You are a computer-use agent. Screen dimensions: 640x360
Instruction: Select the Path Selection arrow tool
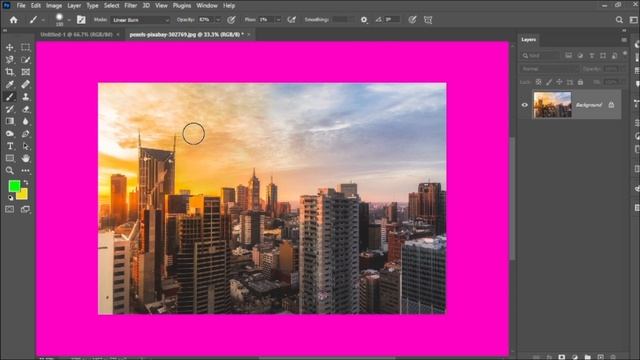click(x=25, y=146)
